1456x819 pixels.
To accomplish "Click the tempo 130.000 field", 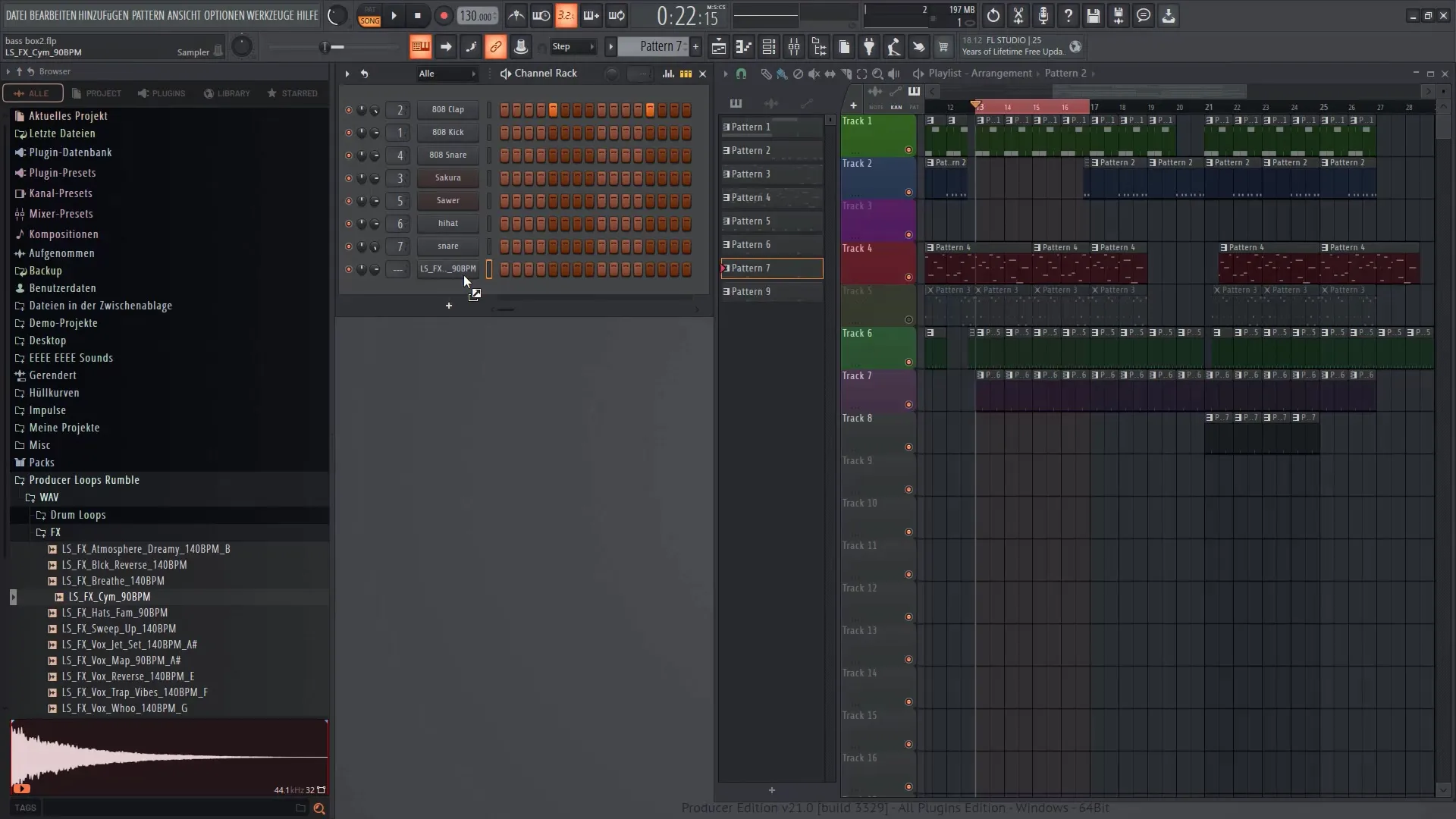I will point(478,15).
